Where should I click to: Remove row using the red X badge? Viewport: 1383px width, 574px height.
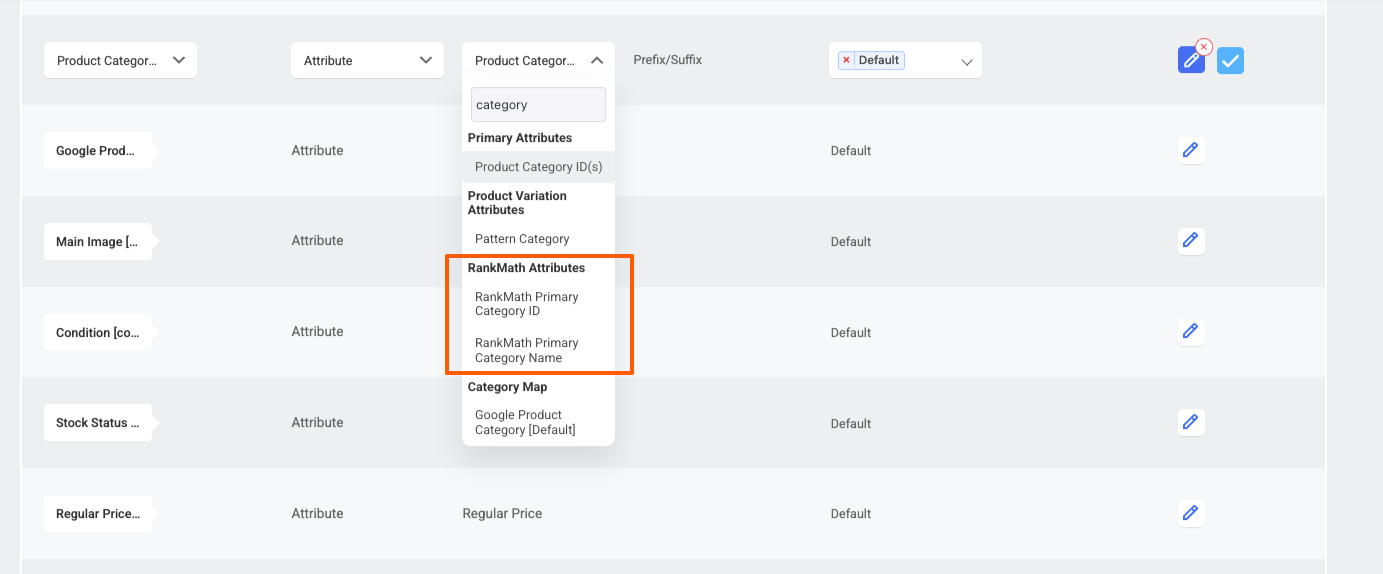coord(1204,47)
